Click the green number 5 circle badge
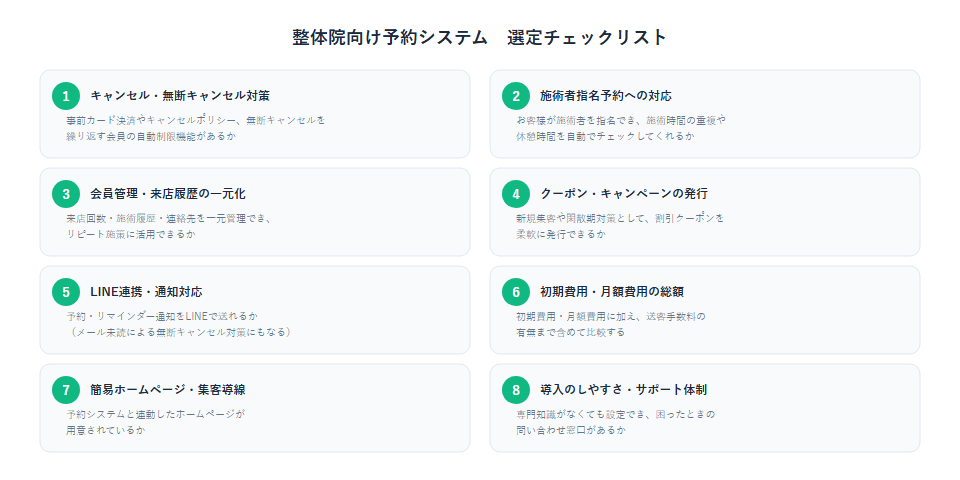 (66, 291)
